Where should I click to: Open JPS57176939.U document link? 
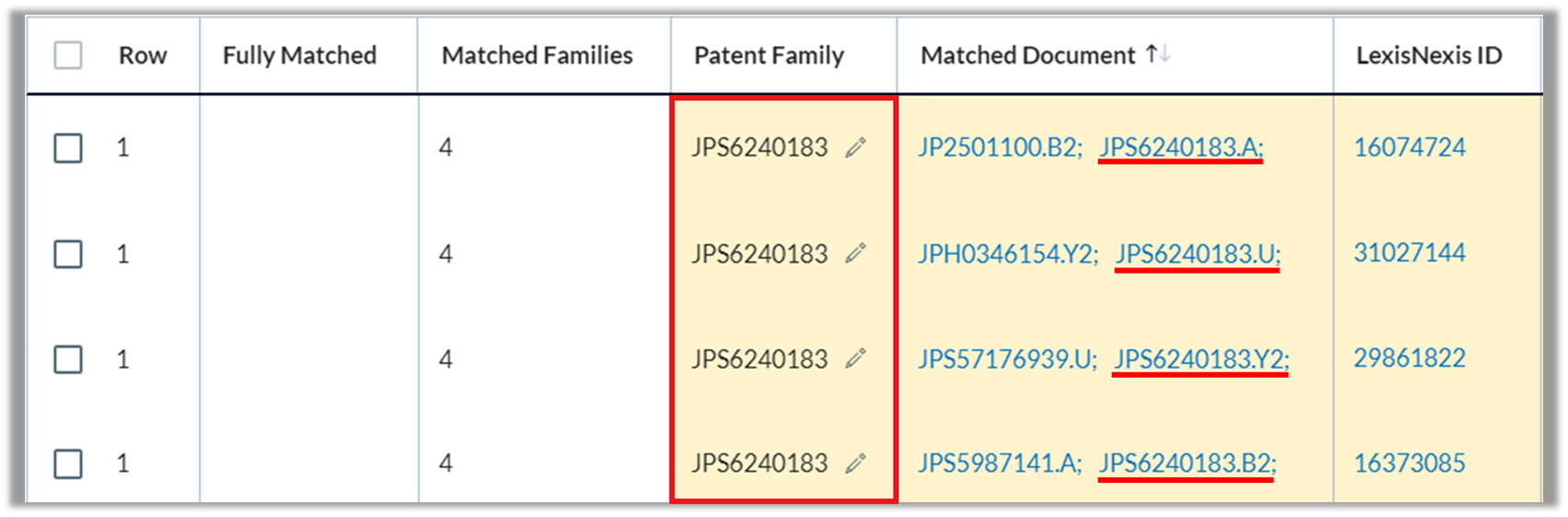coord(1007,358)
